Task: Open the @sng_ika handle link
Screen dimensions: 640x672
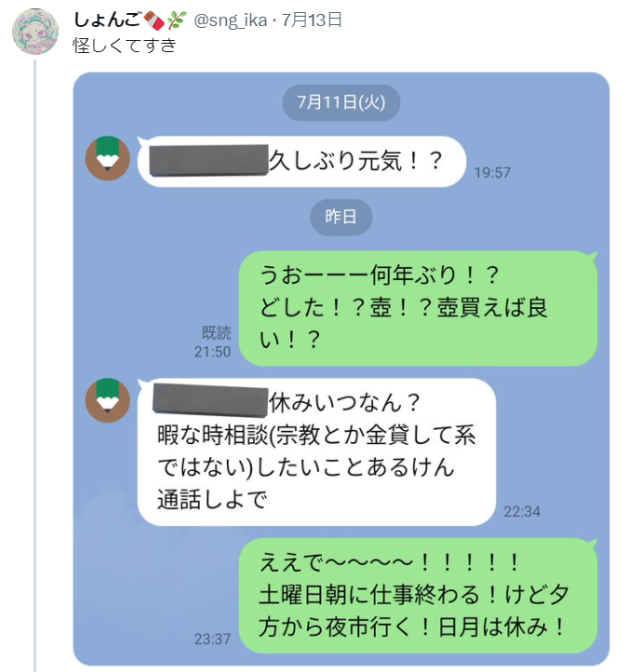Action: click(x=229, y=19)
